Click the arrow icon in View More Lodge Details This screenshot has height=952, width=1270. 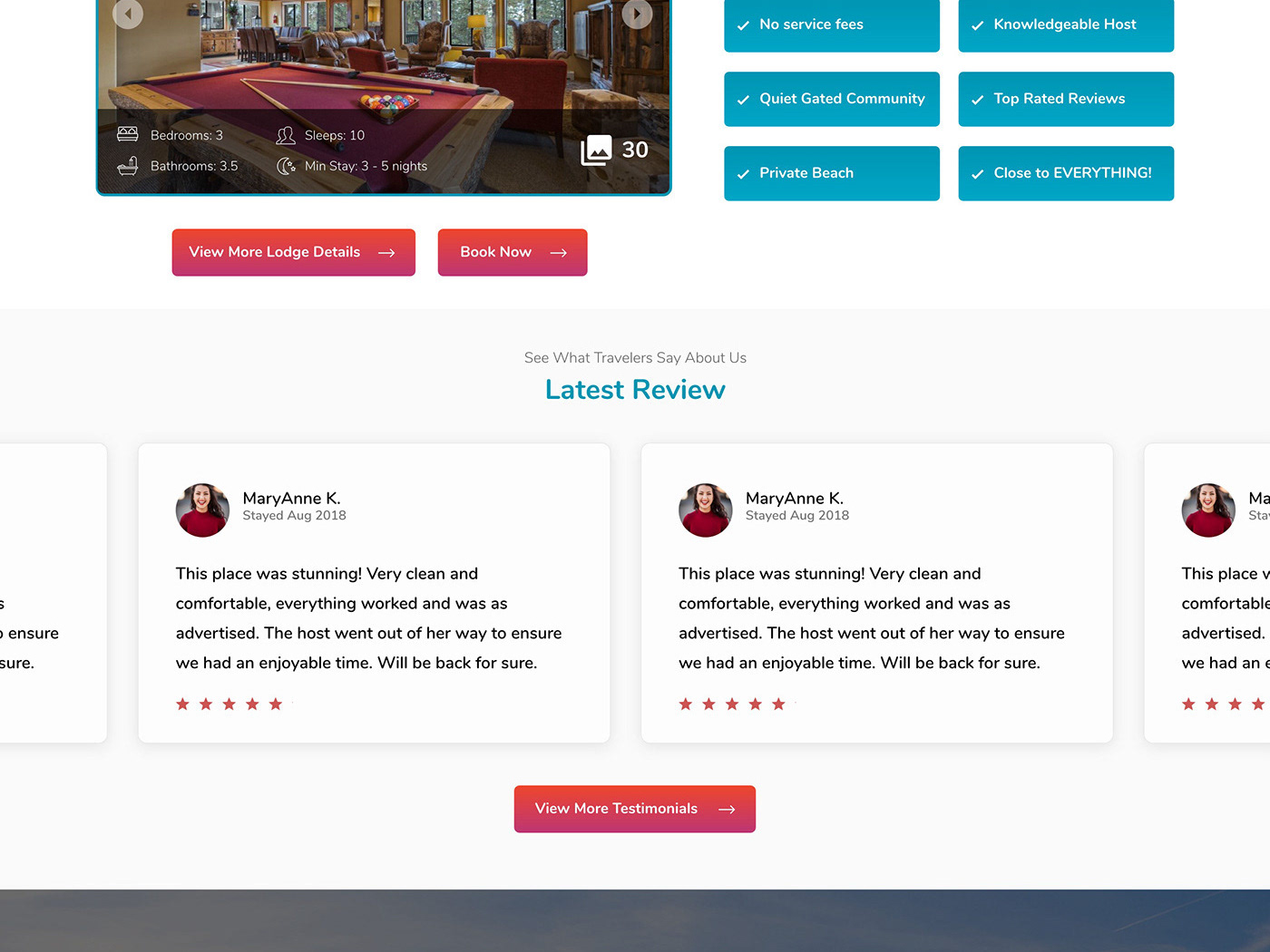point(386,253)
